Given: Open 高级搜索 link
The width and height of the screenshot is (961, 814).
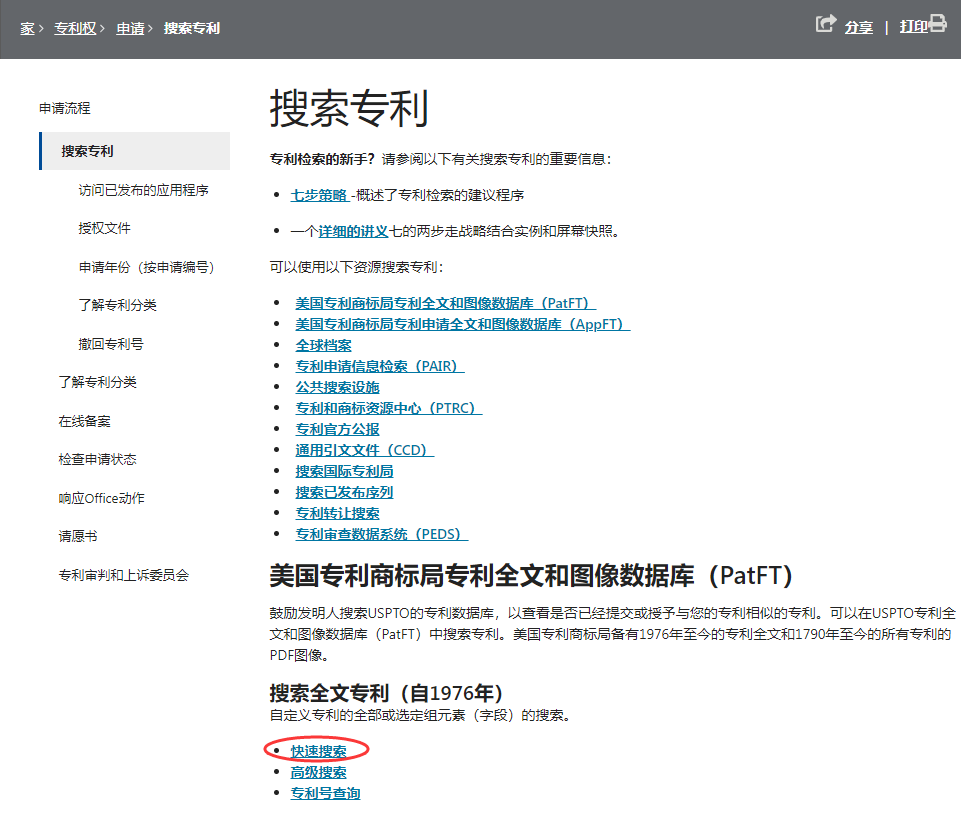Looking at the screenshot, I should point(319,772).
